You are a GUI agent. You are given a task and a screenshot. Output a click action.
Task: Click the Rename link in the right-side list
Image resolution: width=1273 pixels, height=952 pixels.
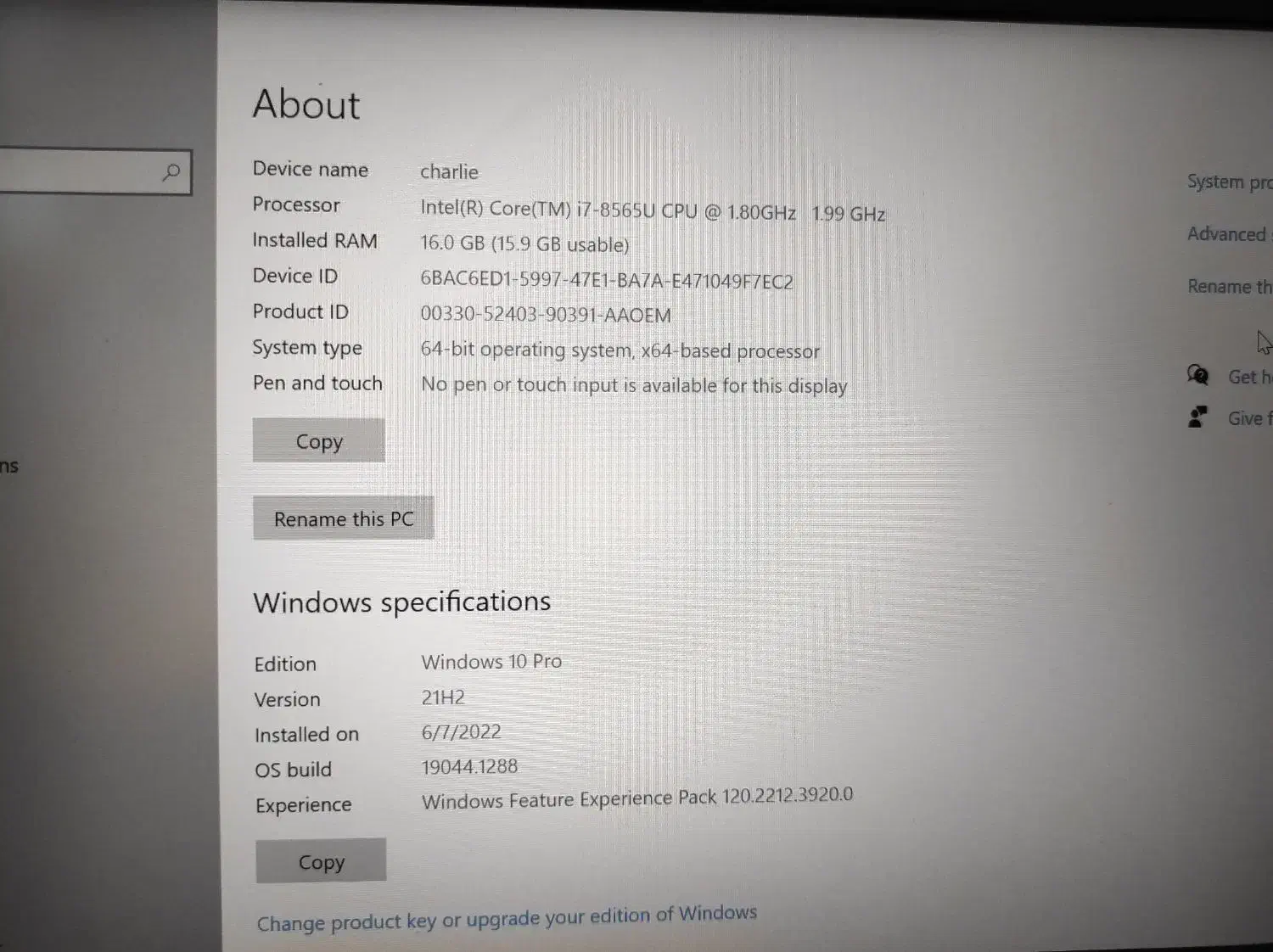click(x=1229, y=287)
